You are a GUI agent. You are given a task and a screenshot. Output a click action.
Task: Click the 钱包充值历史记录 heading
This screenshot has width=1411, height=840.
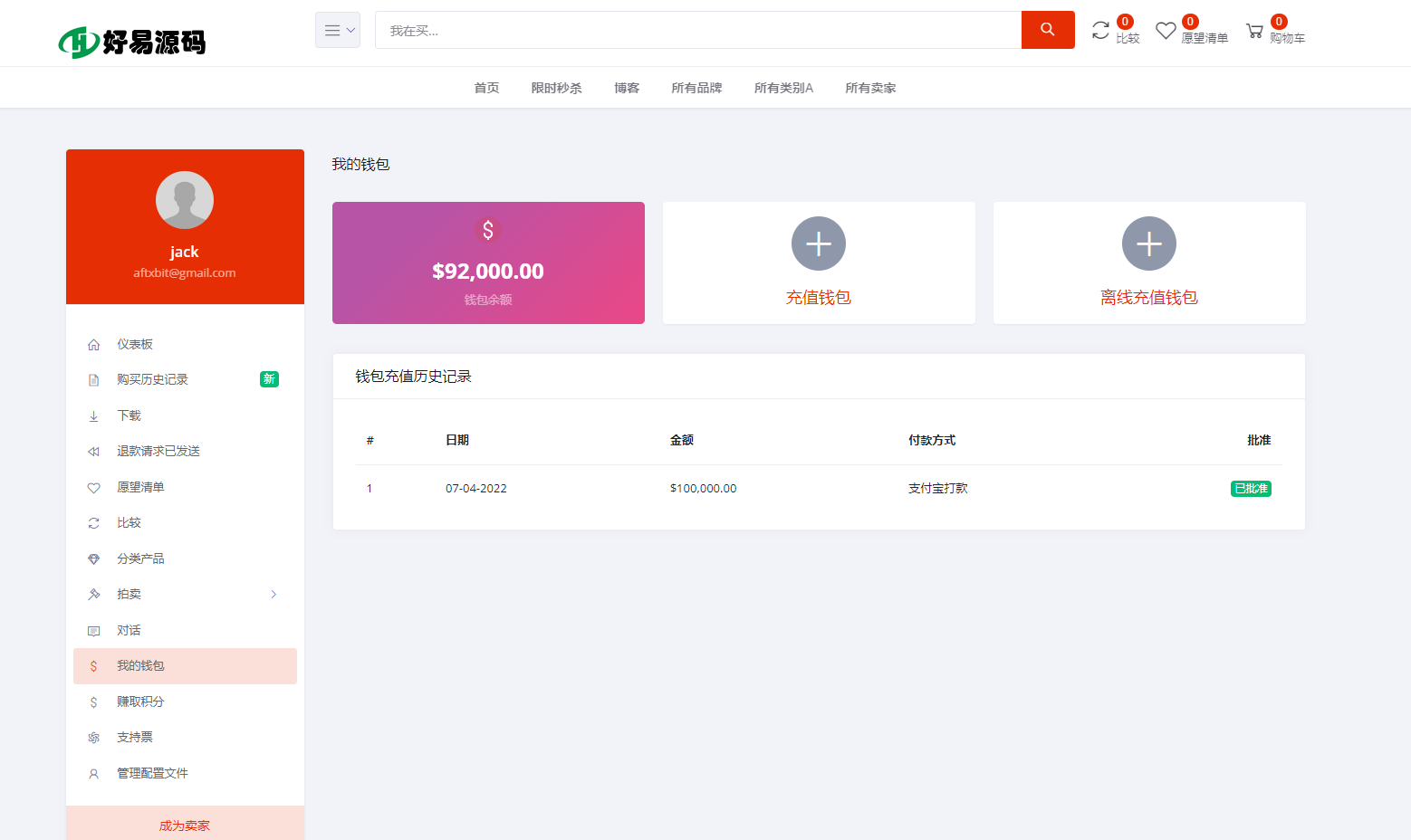[x=413, y=377]
